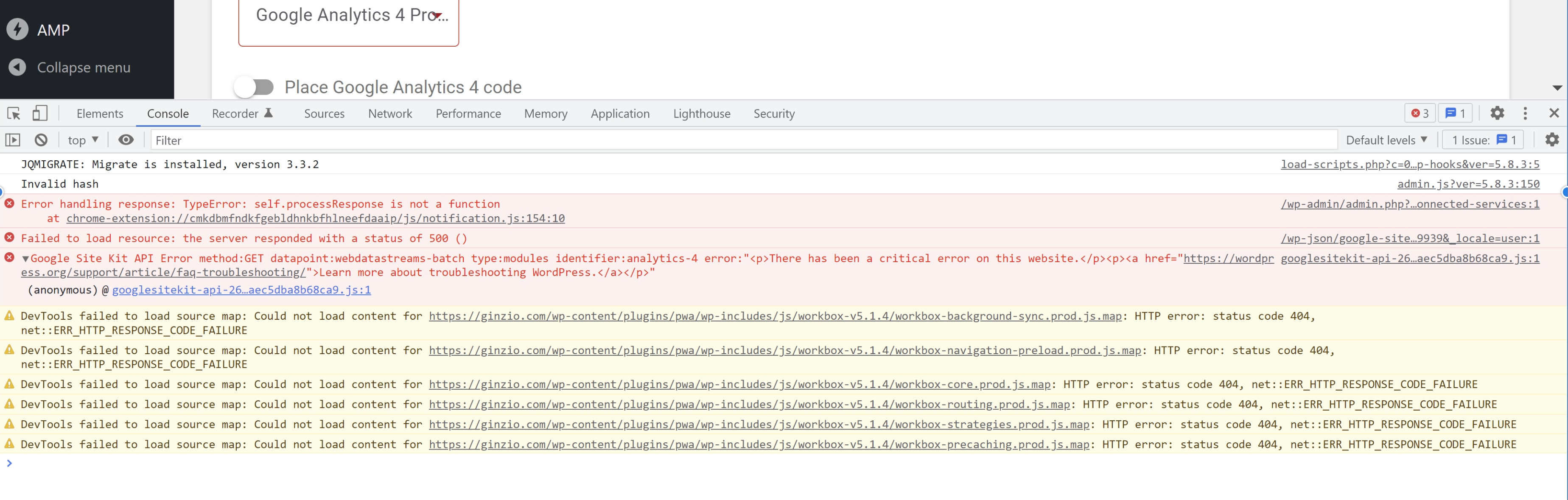Open the top frame context dropdown

coord(83,139)
